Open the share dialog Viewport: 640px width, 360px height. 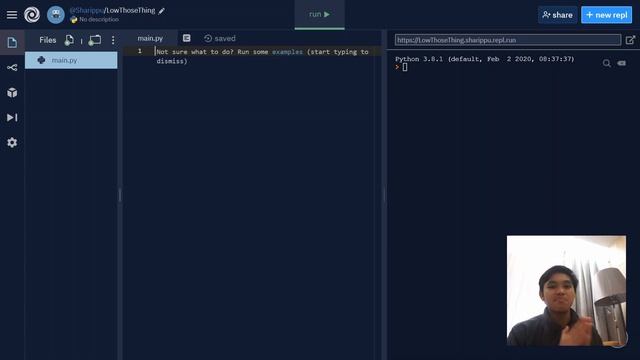pos(558,15)
